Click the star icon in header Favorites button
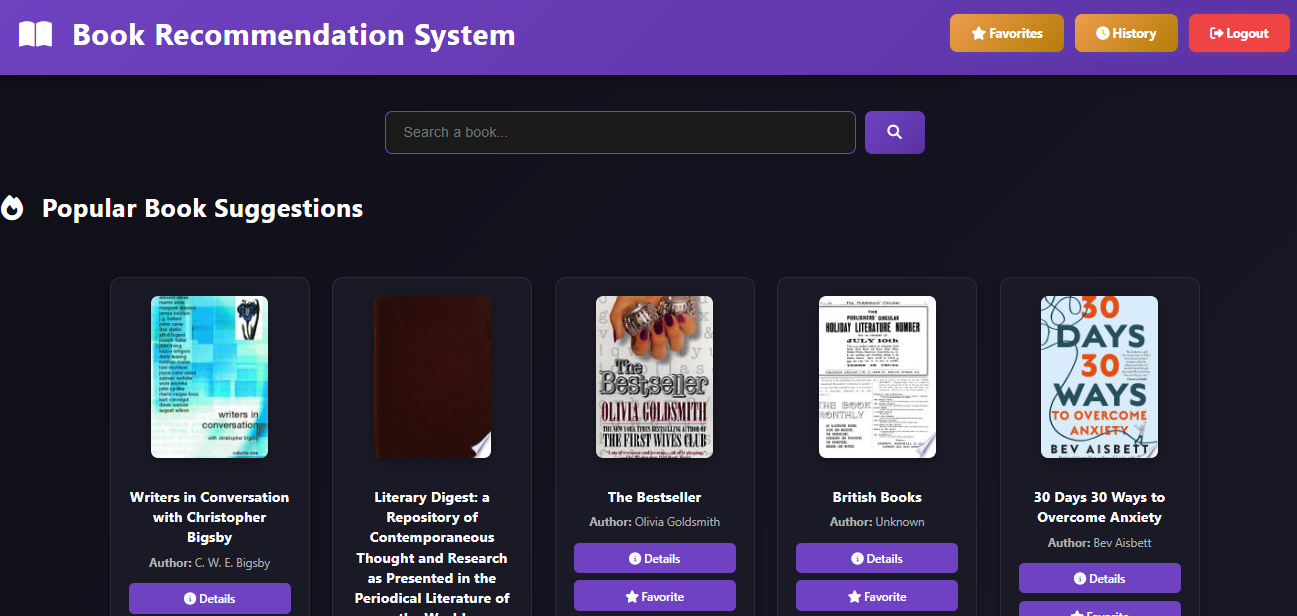 [x=978, y=33]
